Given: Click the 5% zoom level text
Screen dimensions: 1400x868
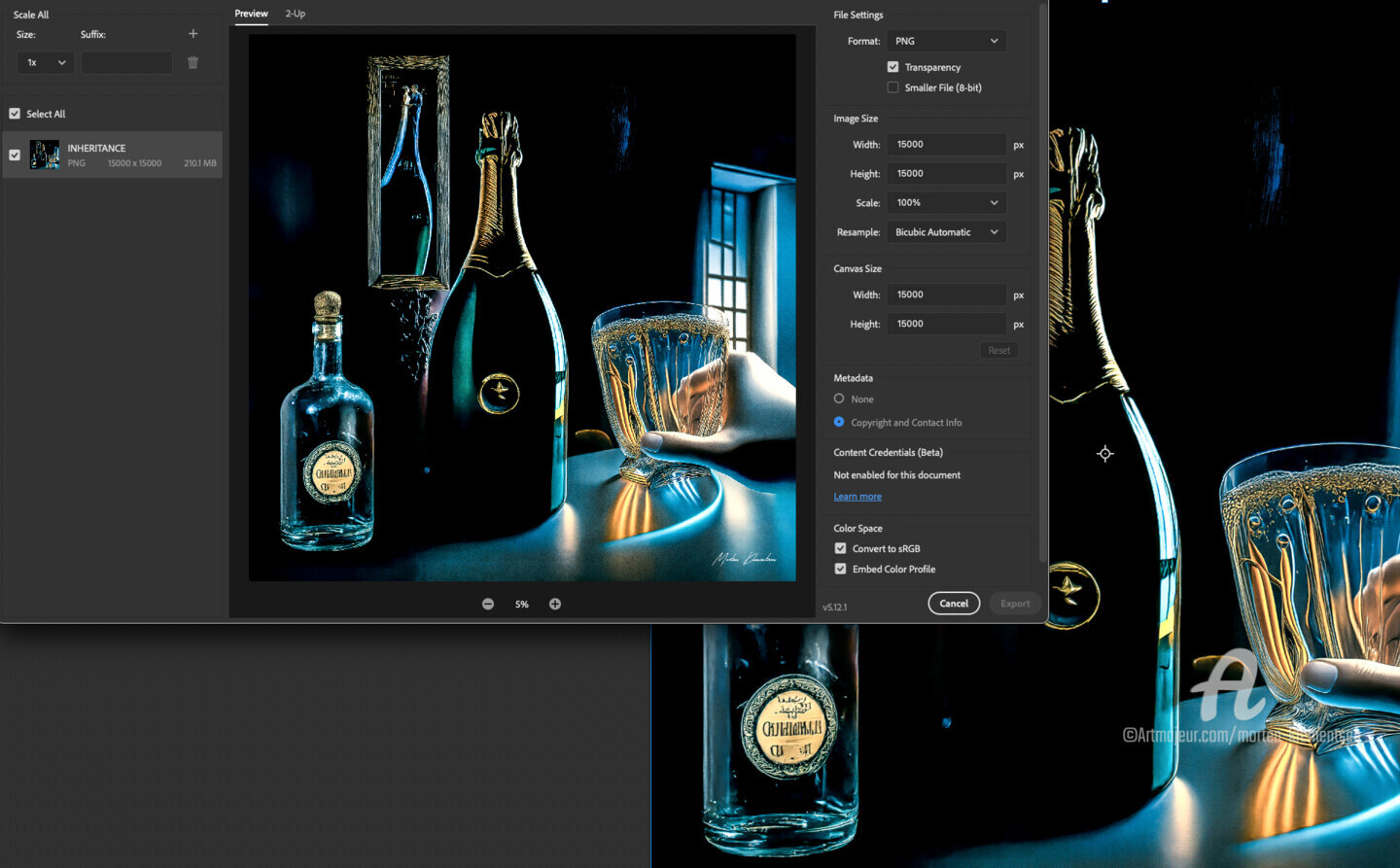Looking at the screenshot, I should [522, 605].
